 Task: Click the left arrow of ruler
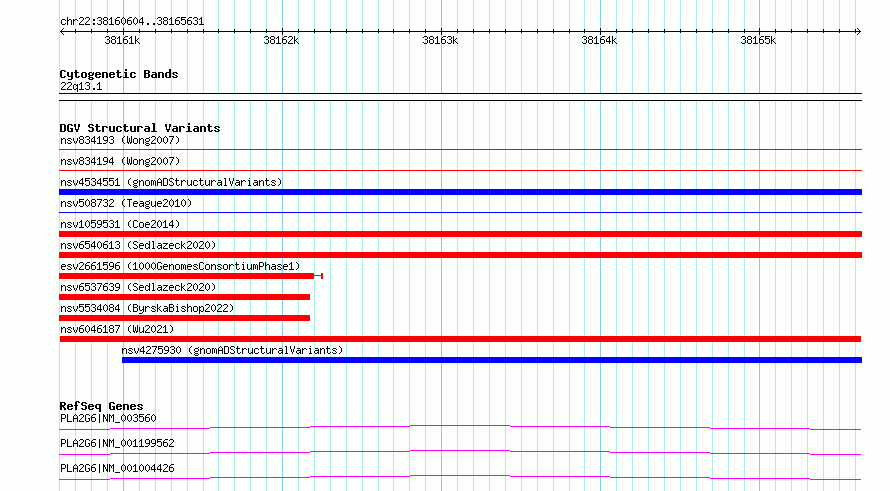coord(62,32)
